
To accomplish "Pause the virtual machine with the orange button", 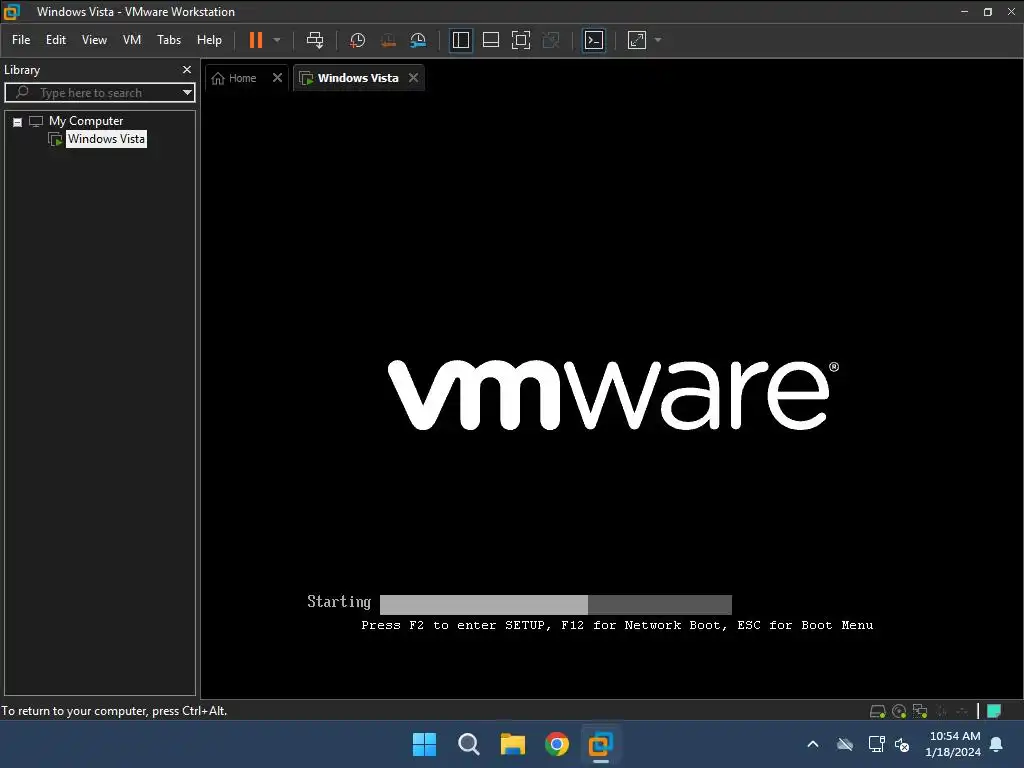I will 255,40.
